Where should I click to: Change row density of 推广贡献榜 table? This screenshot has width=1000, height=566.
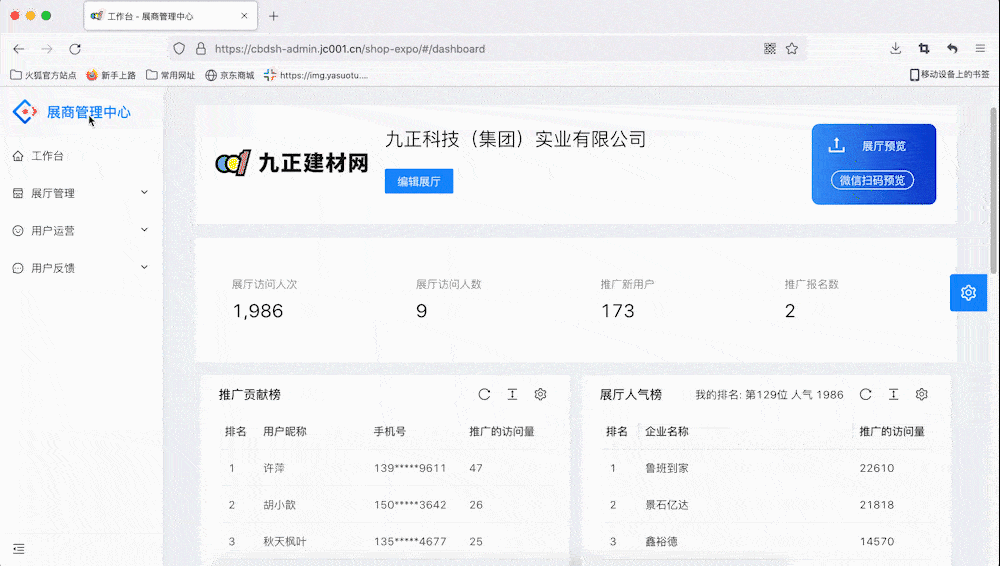[512, 395]
